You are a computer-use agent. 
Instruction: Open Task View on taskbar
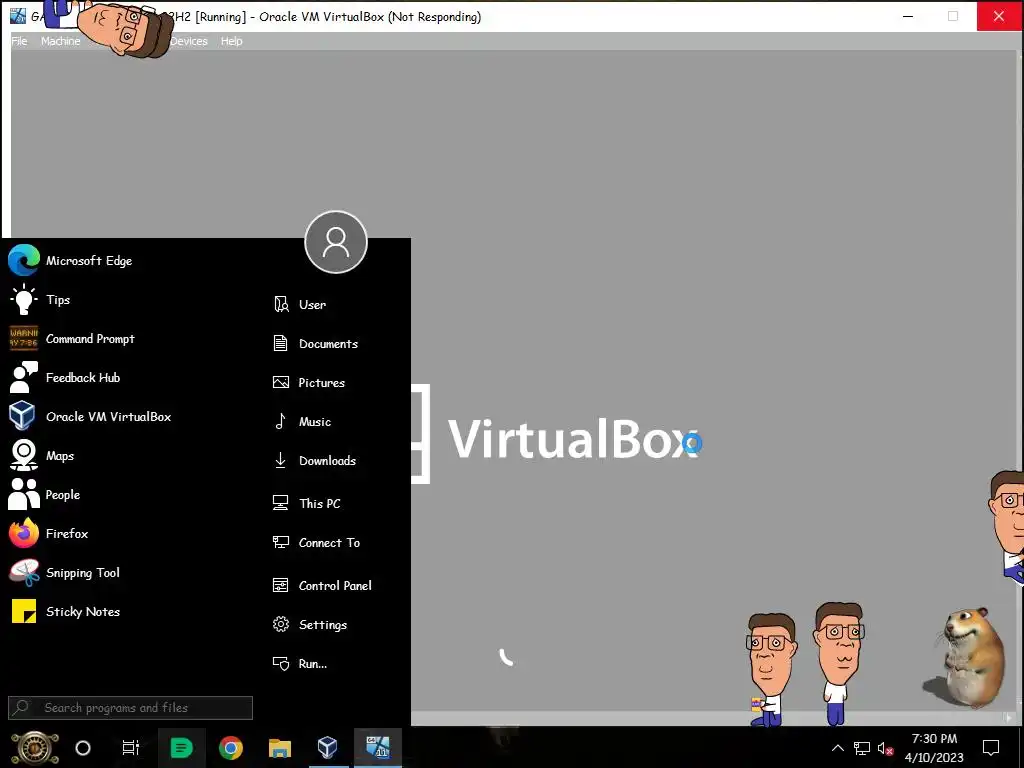[131, 748]
